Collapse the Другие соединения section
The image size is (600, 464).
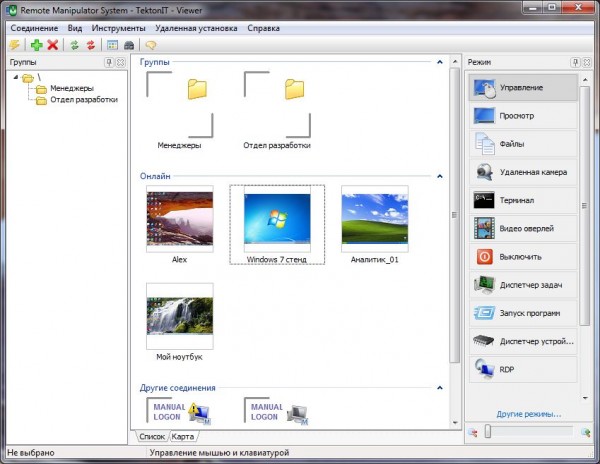pyautogui.click(x=440, y=386)
